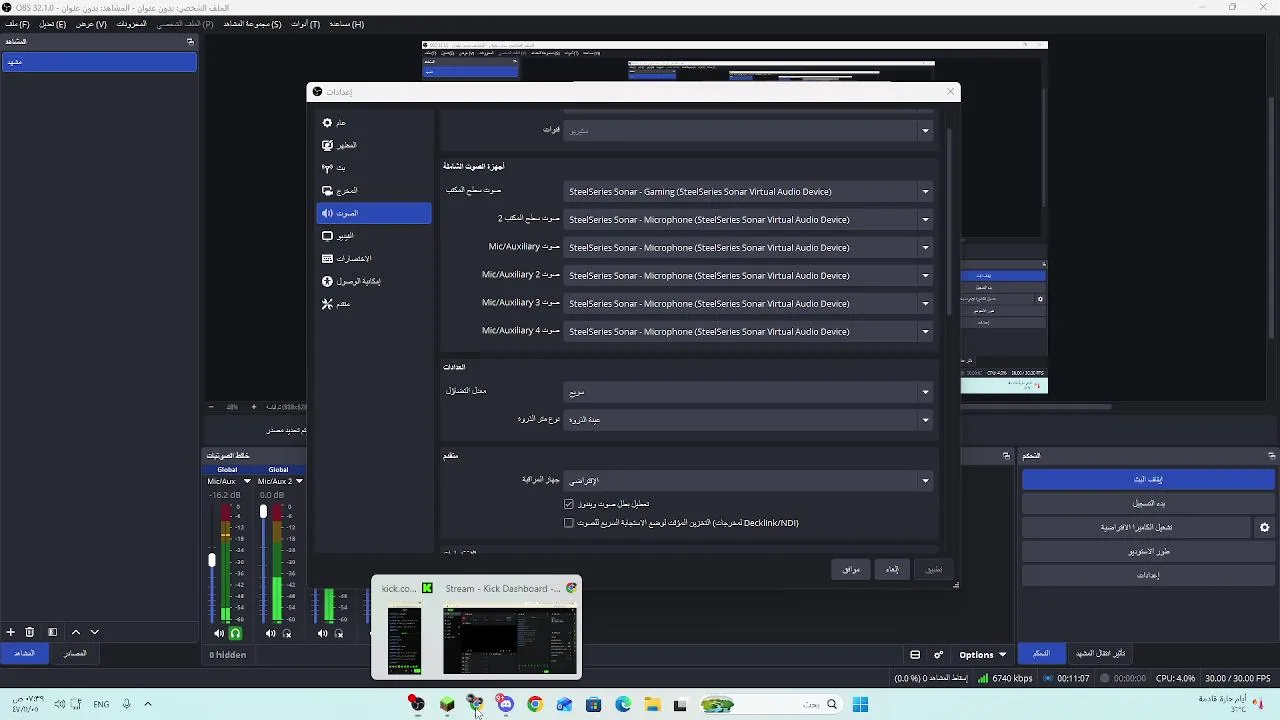Image resolution: width=1280 pixels, height=720 pixels.
Task: Open the Help menu
Action: 346,24
